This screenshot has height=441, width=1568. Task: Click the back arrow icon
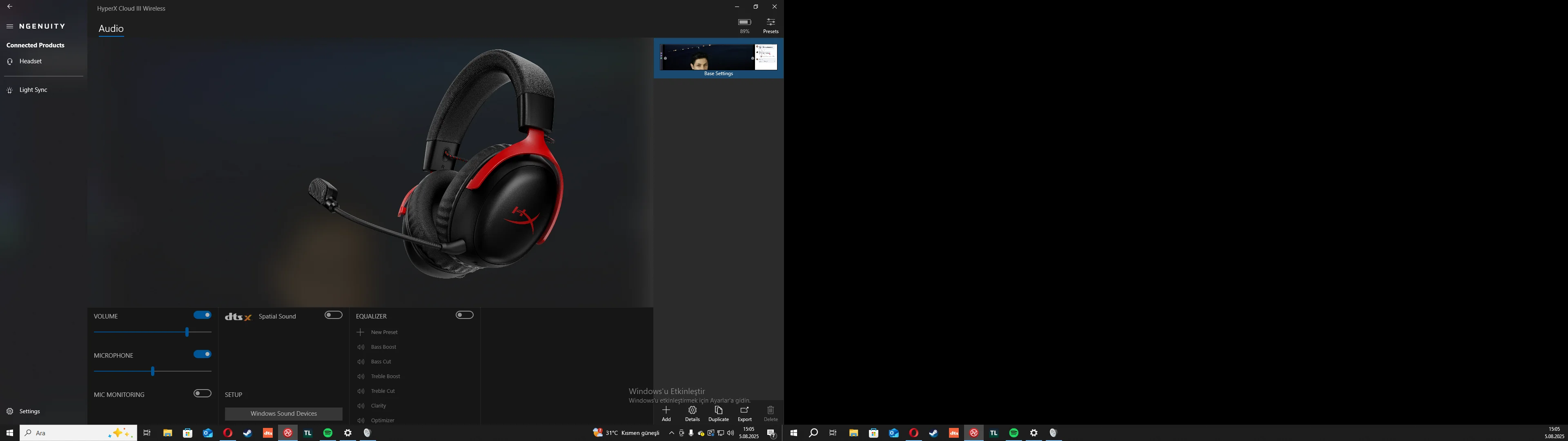coord(9,7)
